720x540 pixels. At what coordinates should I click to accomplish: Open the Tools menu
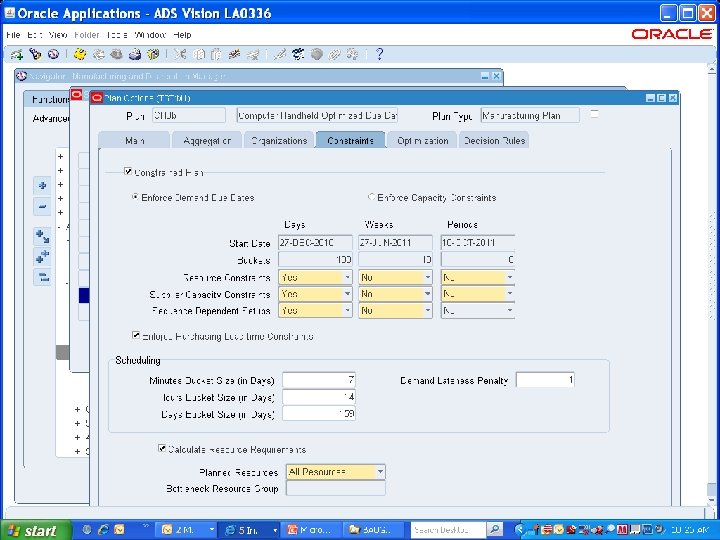[117, 35]
